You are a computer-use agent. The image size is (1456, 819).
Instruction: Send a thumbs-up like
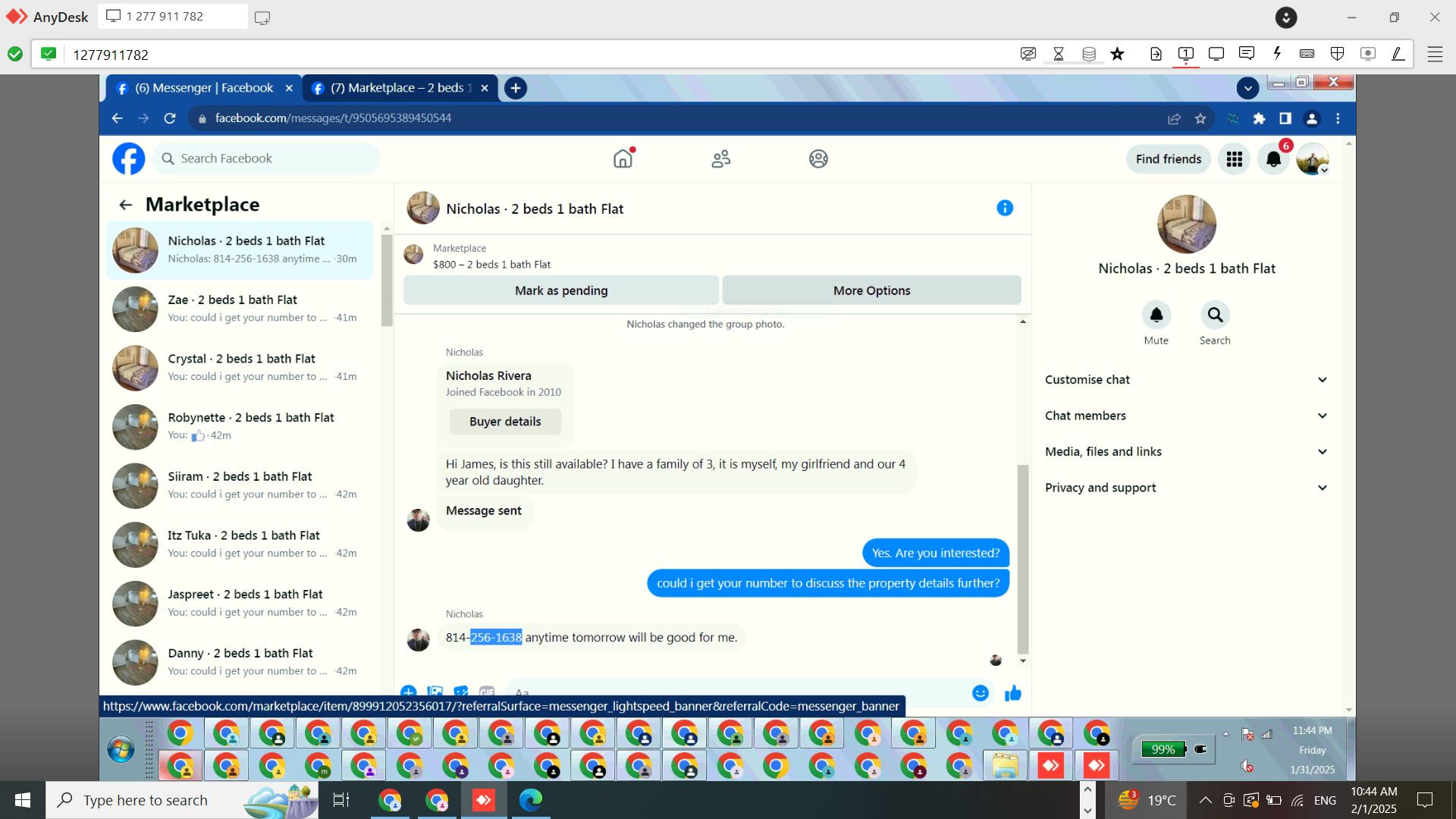pos(1013,692)
